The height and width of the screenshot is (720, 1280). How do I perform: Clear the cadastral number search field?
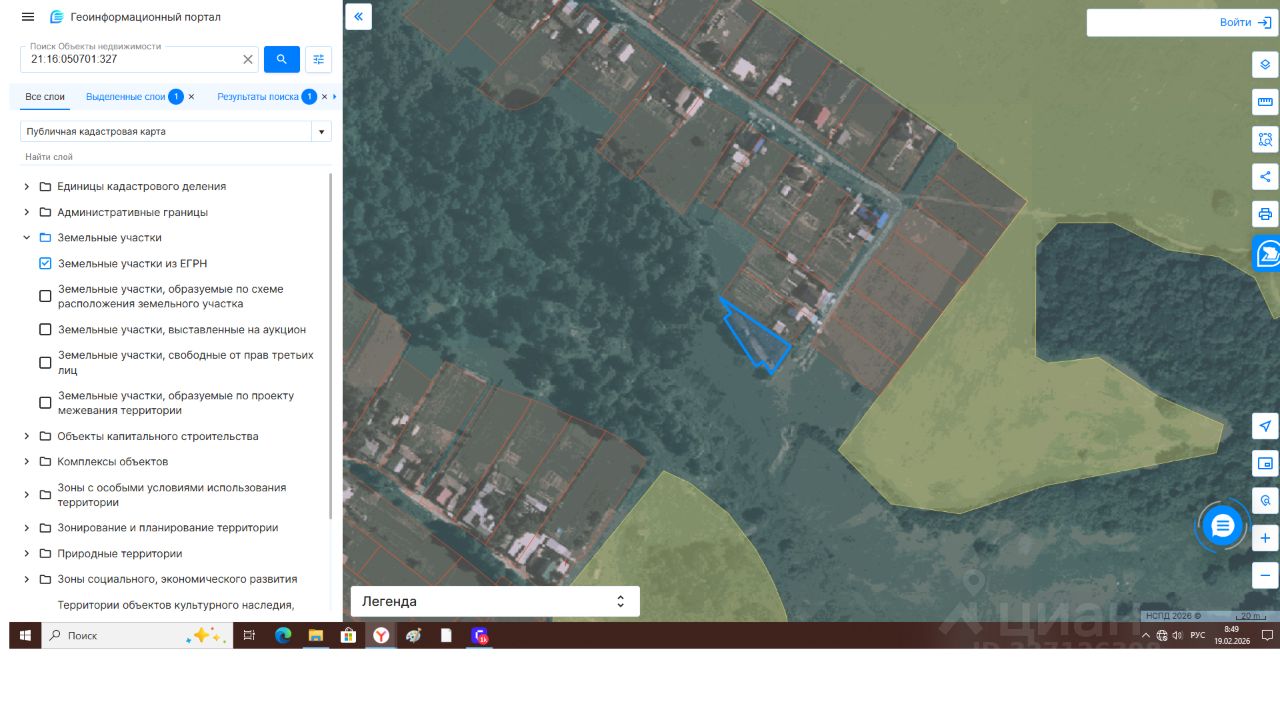coord(248,59)
